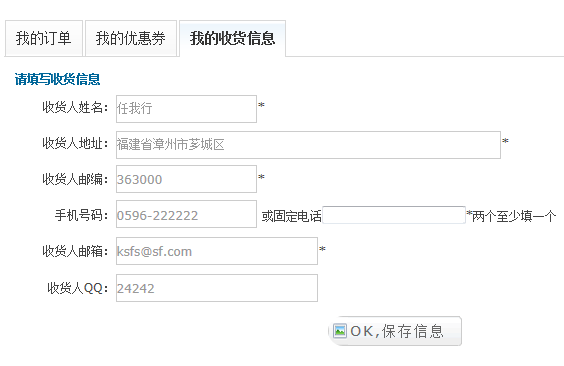Click the 收货人邮箱 label
Image resolution: width=564 pixels, height=366 pixels.
click(x=75, y=251)
